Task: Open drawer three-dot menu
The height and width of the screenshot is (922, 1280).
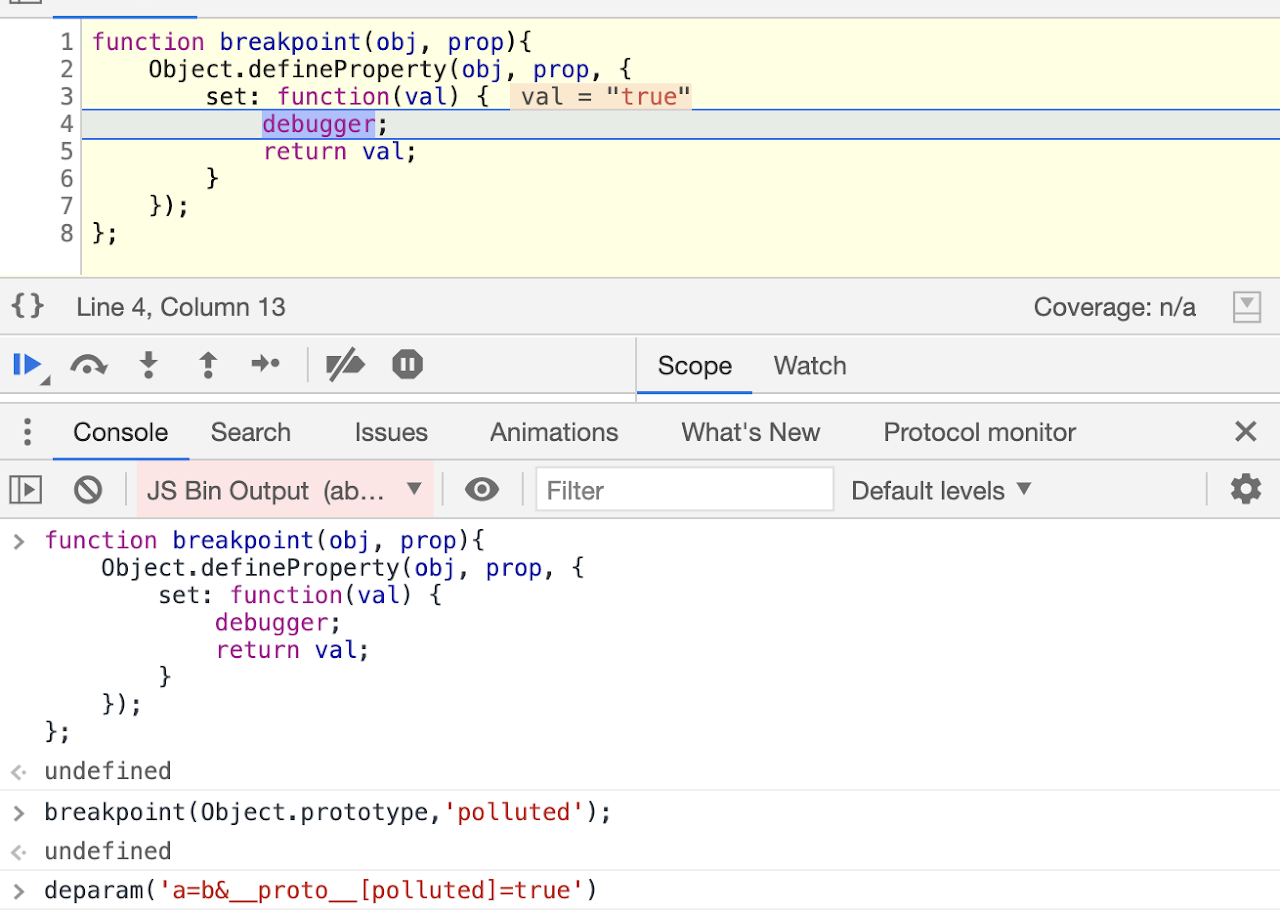Action: point(27,432)
